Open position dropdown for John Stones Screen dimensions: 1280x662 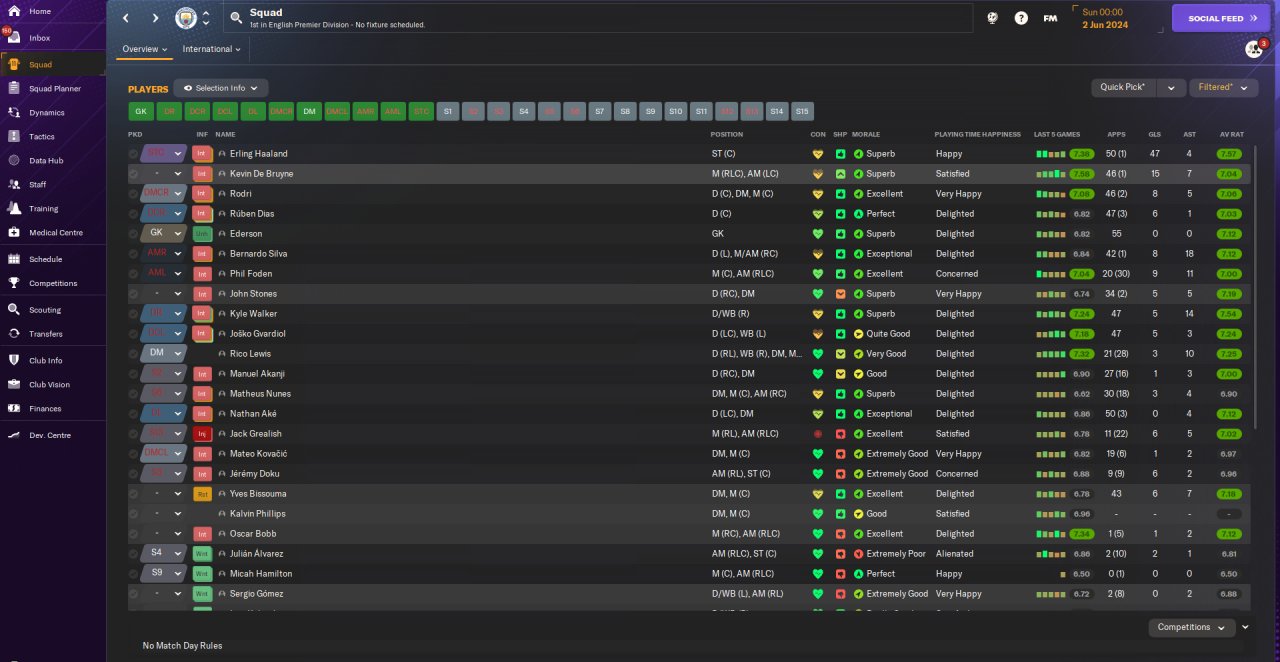179,294
